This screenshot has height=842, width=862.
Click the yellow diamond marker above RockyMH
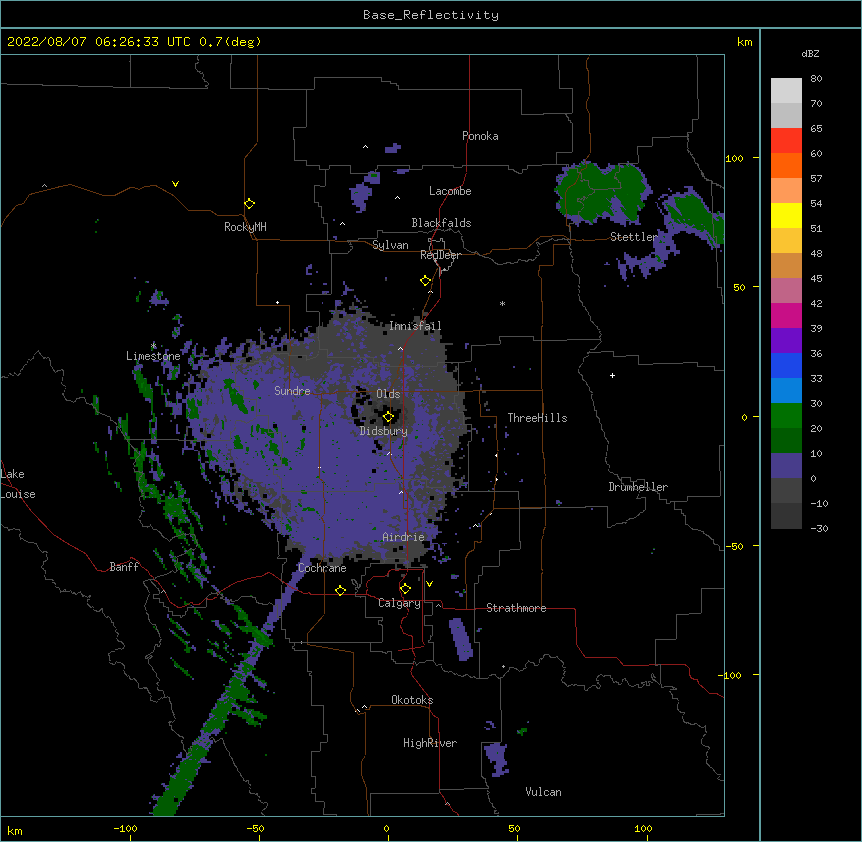pos(249,204)
